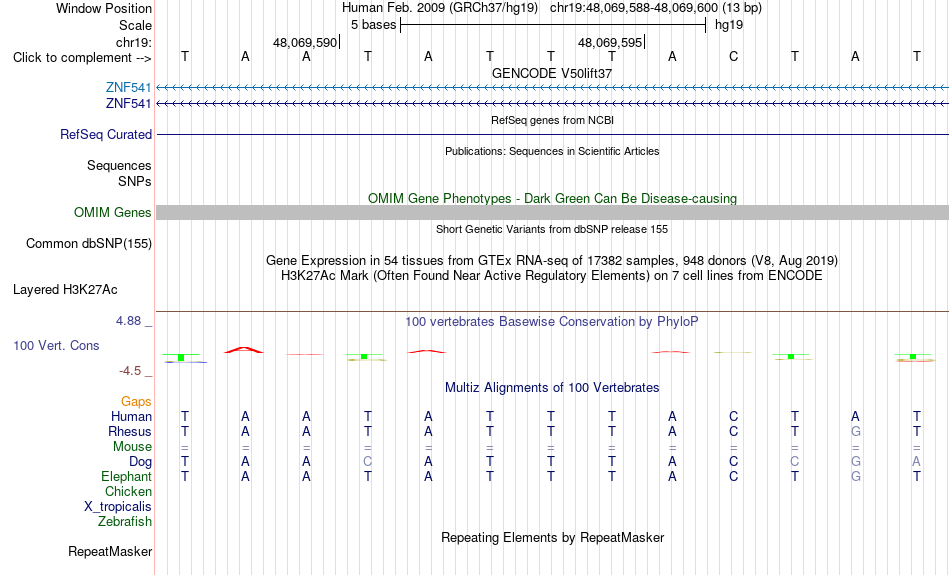Select the Rhesus species row label
This screenshot has height=575, width=950.
pyautogui.click(x=130, y=431)
